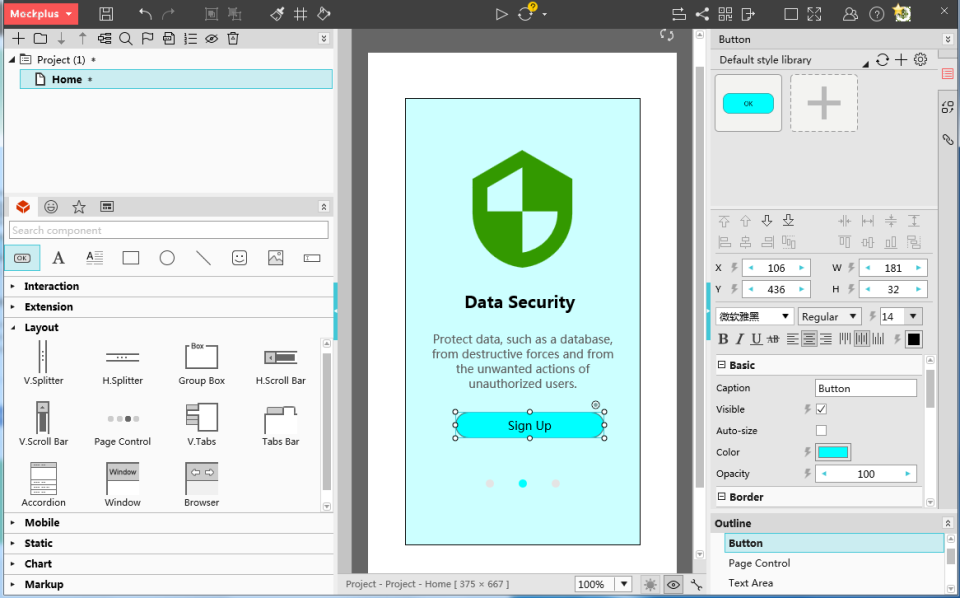Select the circle shape tool
960x598 pixels.
point(167,258)
